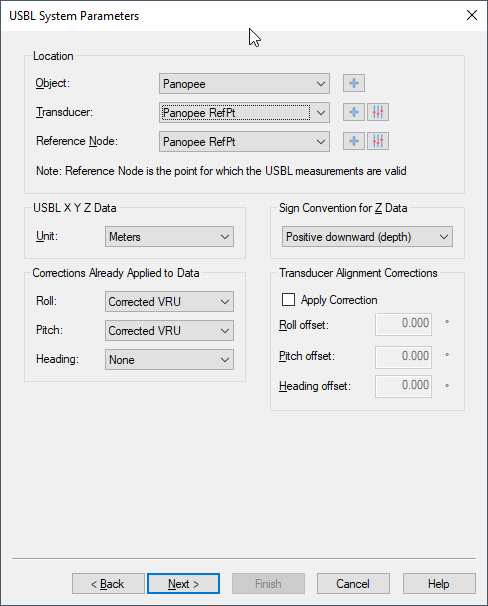
Task: Click the Roll offset input field
Action: tap(403, 324)
